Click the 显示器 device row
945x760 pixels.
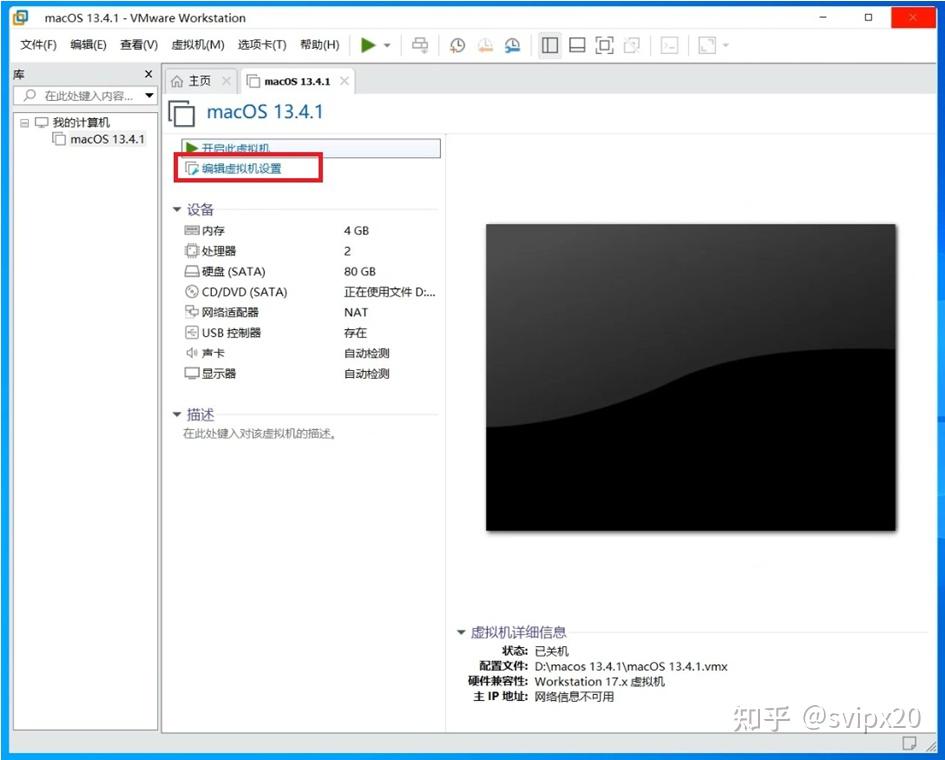[x=310, y=374]
